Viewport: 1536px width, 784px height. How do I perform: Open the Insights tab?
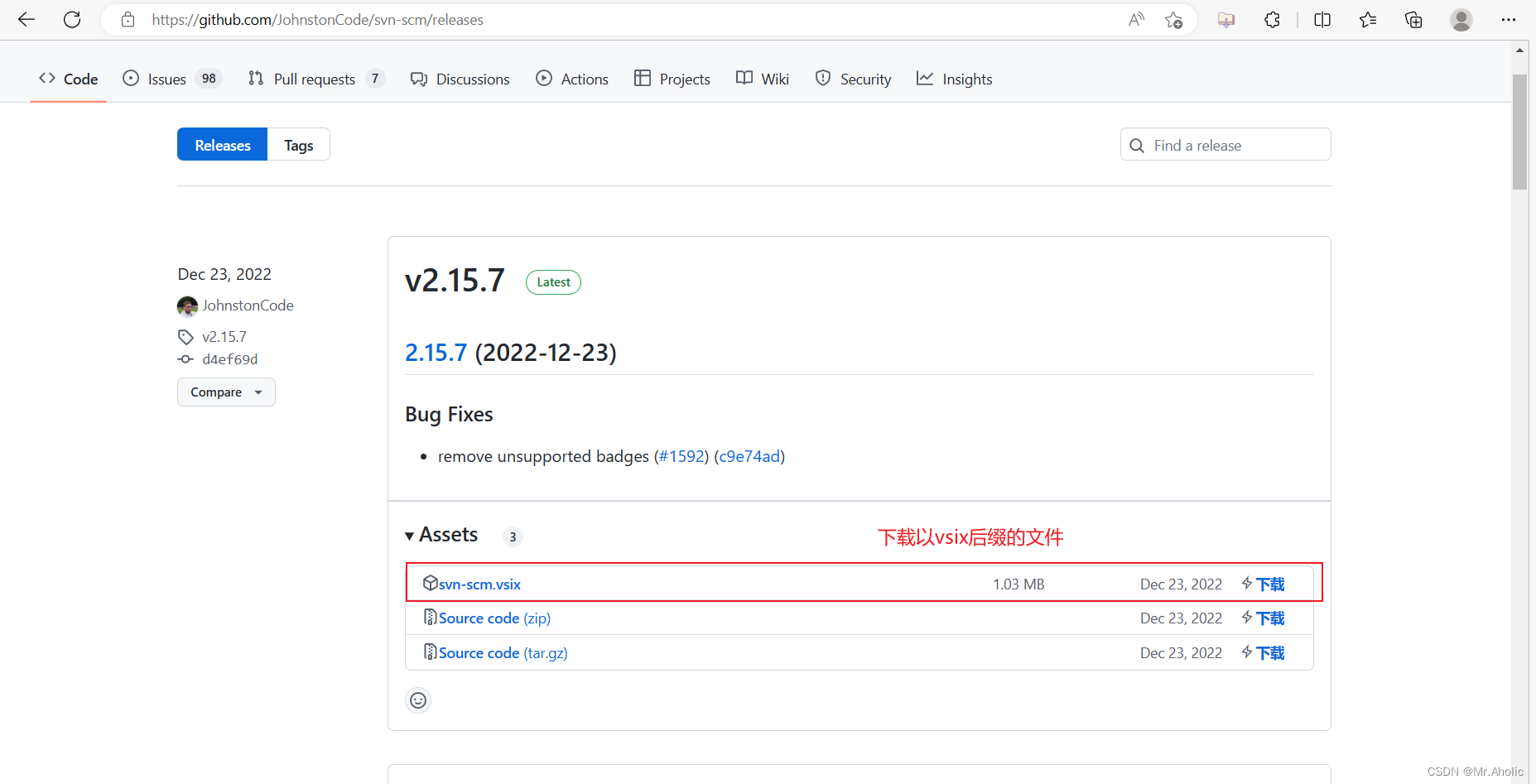click(955, 79)
